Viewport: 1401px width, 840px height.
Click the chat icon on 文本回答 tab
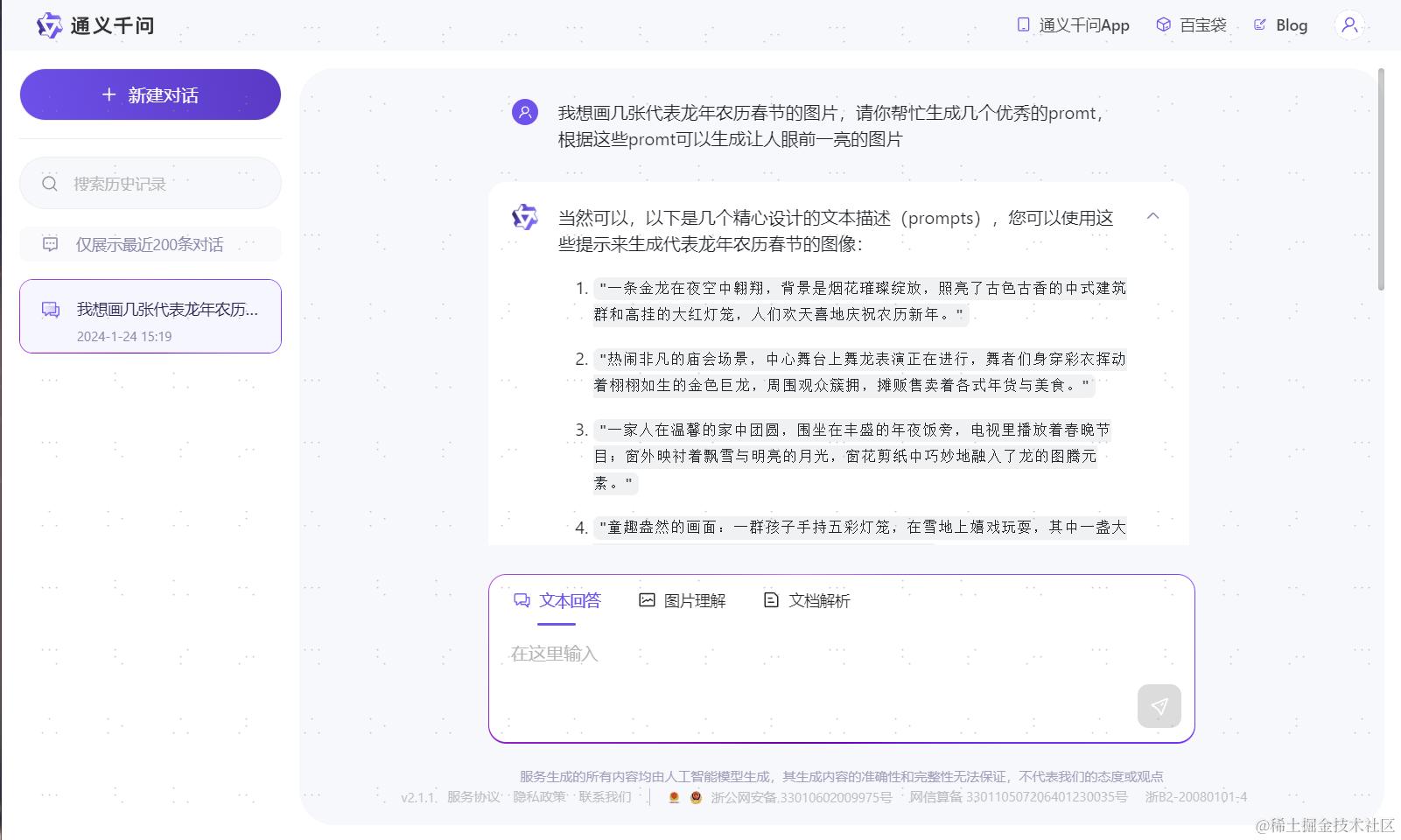click(x=522, y=600)
